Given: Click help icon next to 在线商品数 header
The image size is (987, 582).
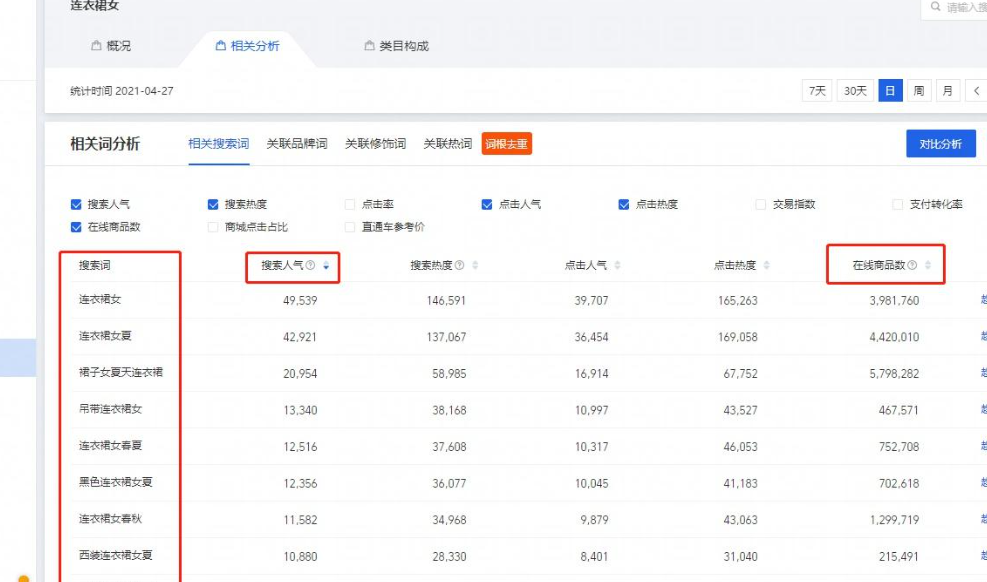Looking at the screenshot, I should pyautogui.click(x=912, y=266).
